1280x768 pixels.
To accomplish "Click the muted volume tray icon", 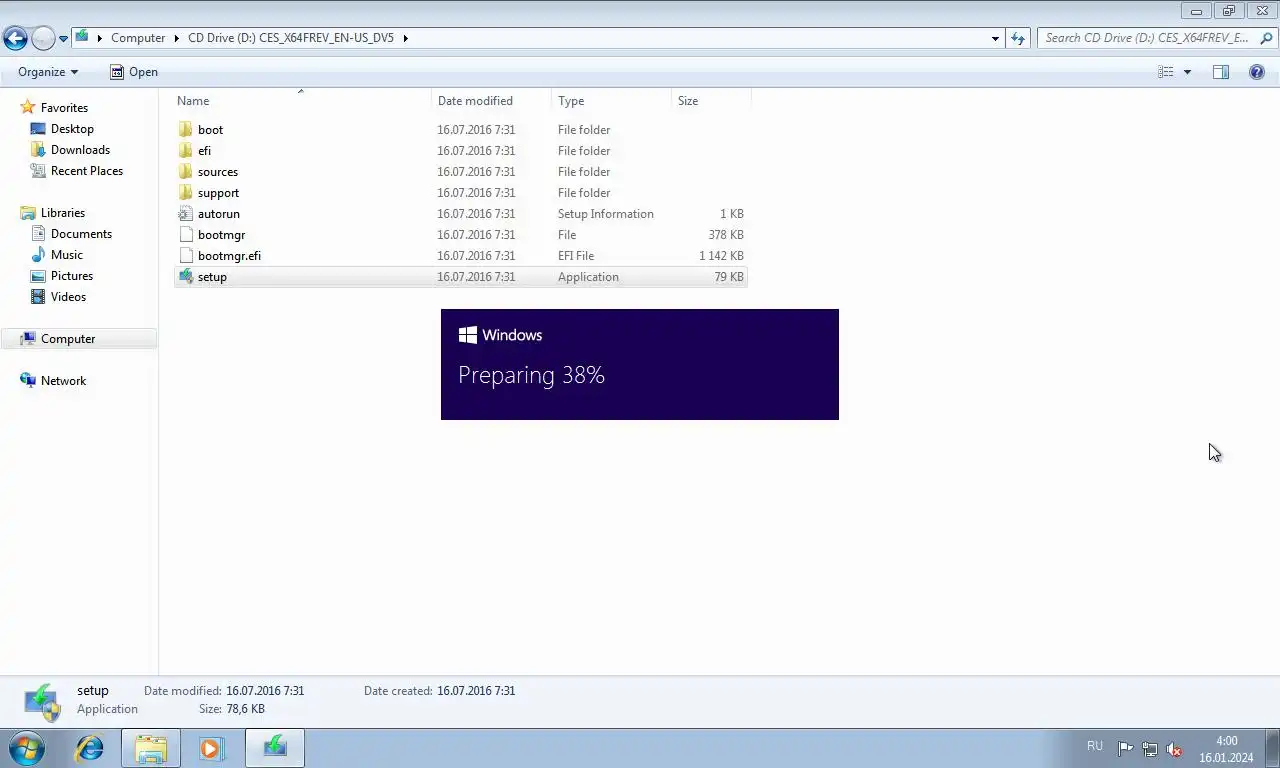I will [x=1175, y=749].
